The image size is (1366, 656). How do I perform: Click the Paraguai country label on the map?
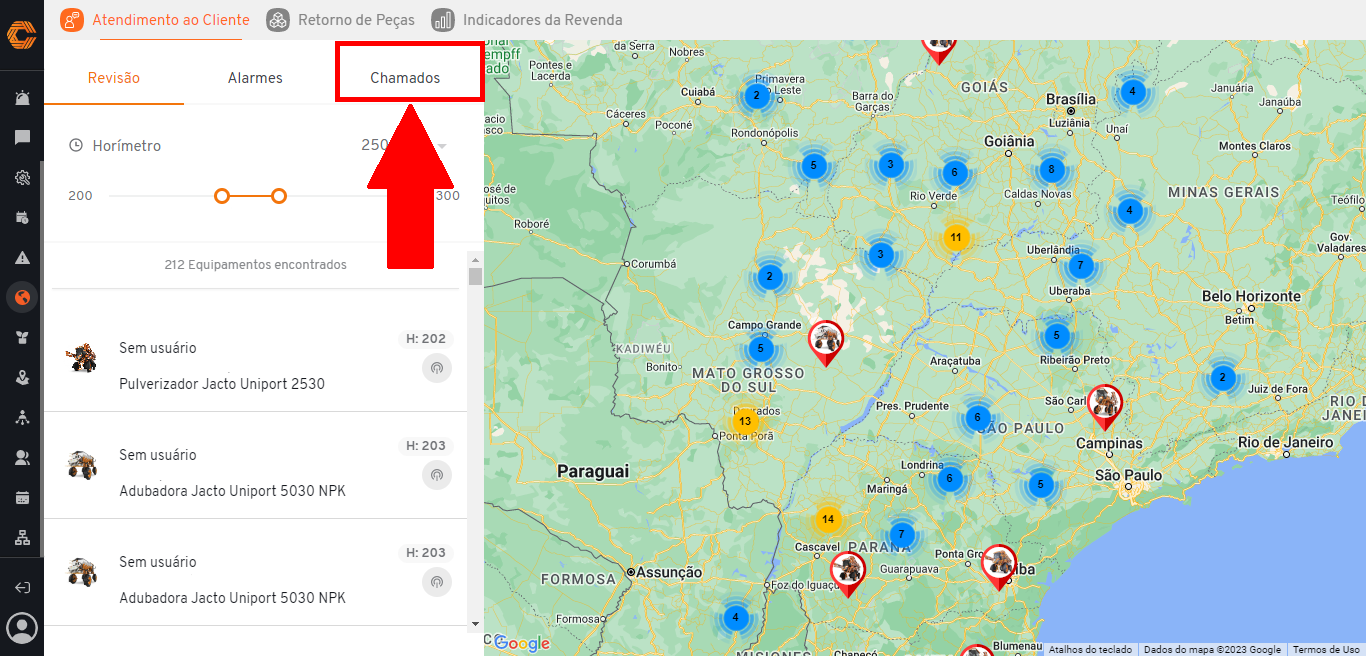click(593, 470)
